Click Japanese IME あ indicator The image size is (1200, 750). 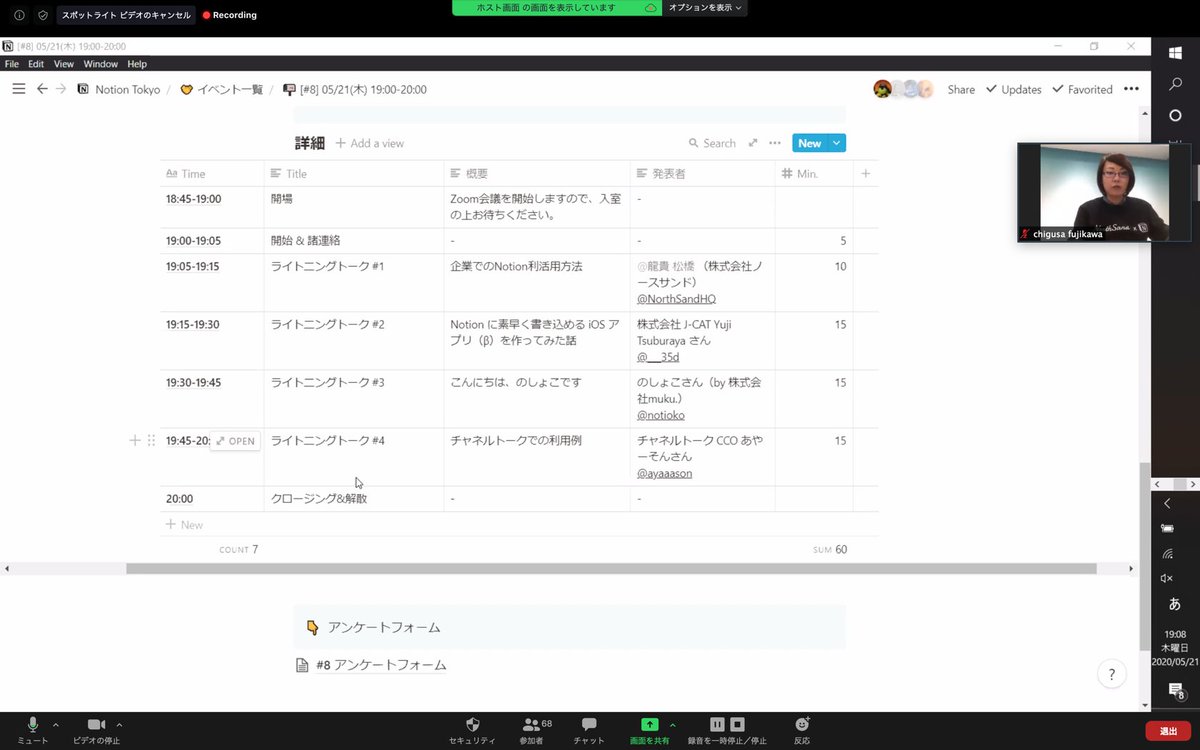point(1175,605)
